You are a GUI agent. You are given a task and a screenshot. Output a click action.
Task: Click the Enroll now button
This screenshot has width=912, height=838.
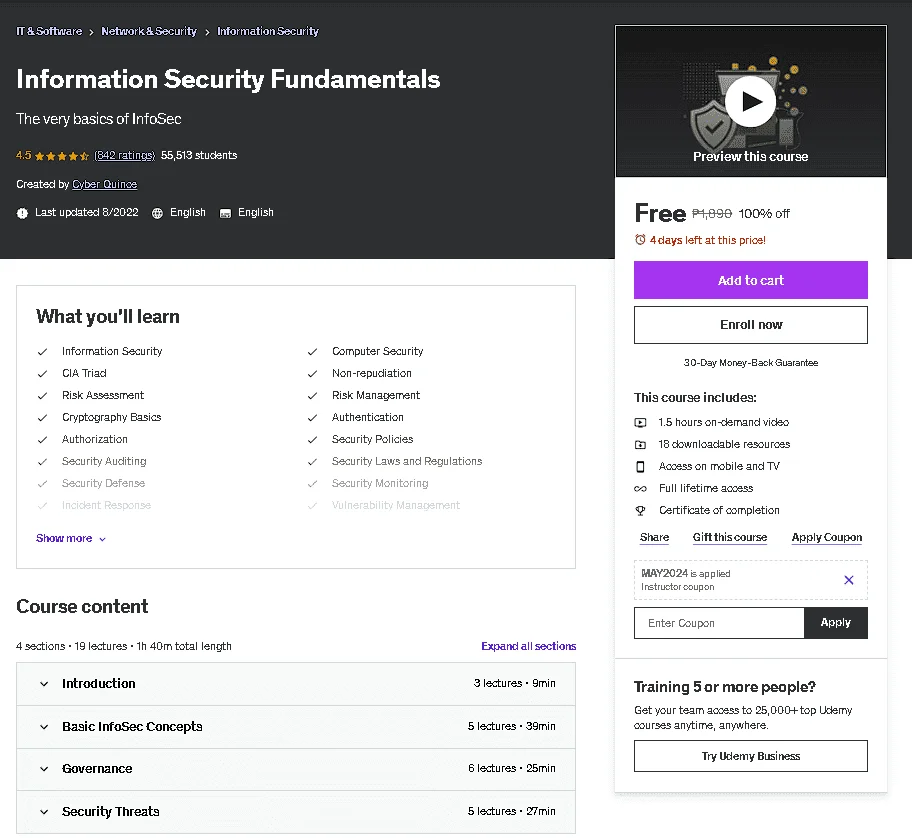click(750, 324)
